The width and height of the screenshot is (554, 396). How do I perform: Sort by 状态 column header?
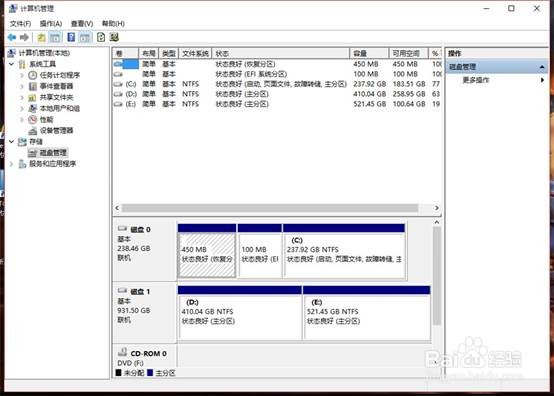point(281,53)
